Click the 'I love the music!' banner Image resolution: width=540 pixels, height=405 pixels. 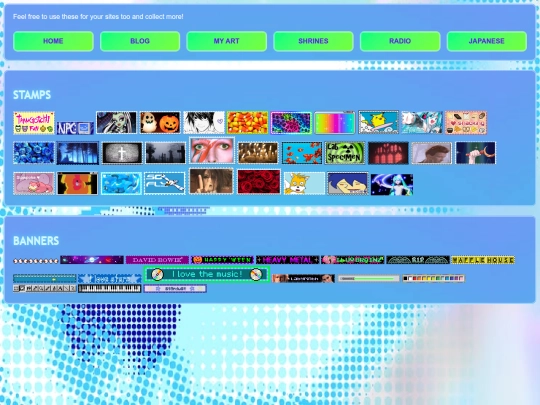pyautogui.click(x=206, y=274)
